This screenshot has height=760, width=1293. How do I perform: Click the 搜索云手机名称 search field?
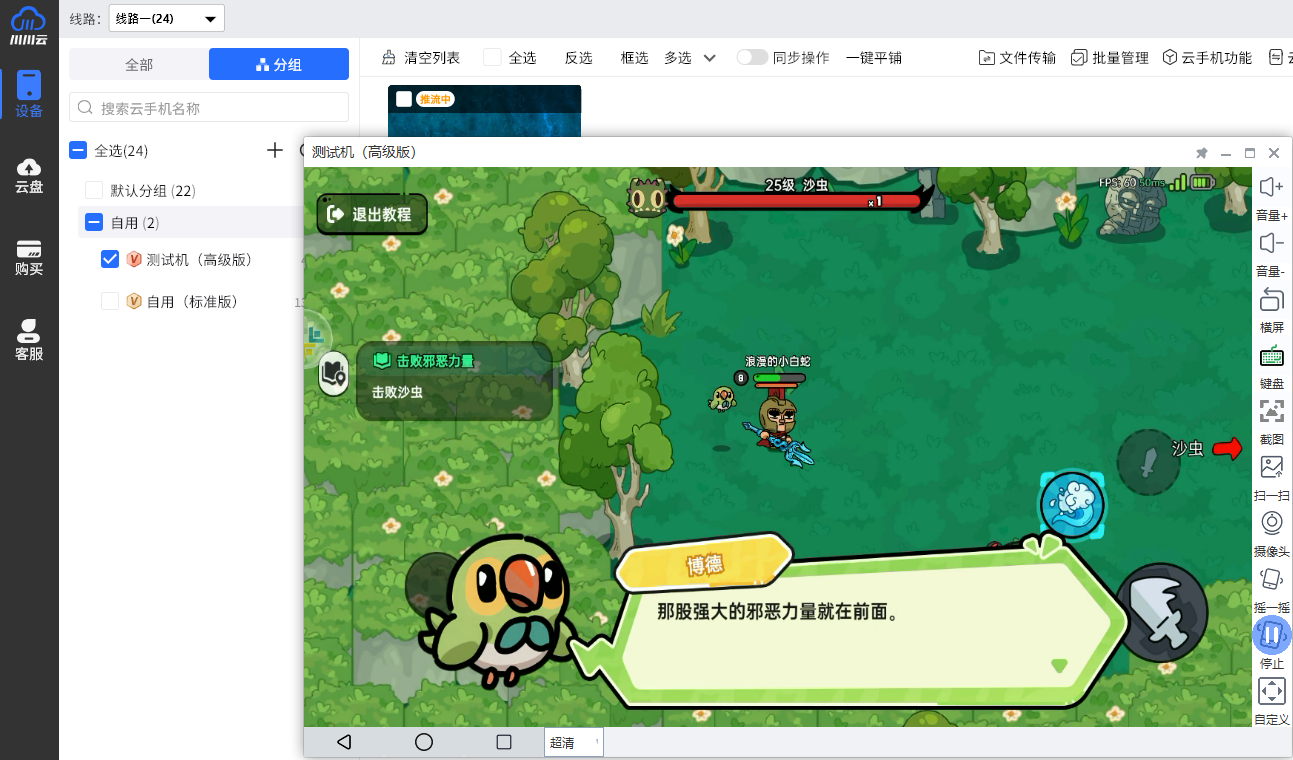pos(209,108)
